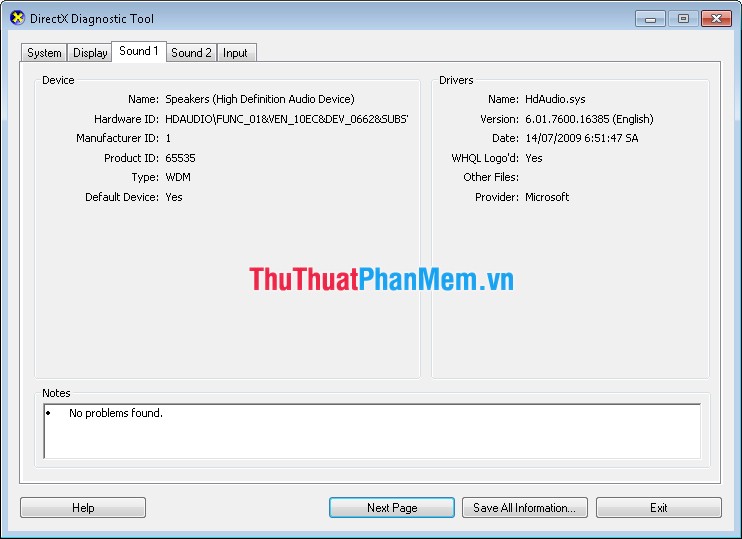The image size is (742, 539).
Task: Open the Input tab
Action: click(x=235, y=53)
